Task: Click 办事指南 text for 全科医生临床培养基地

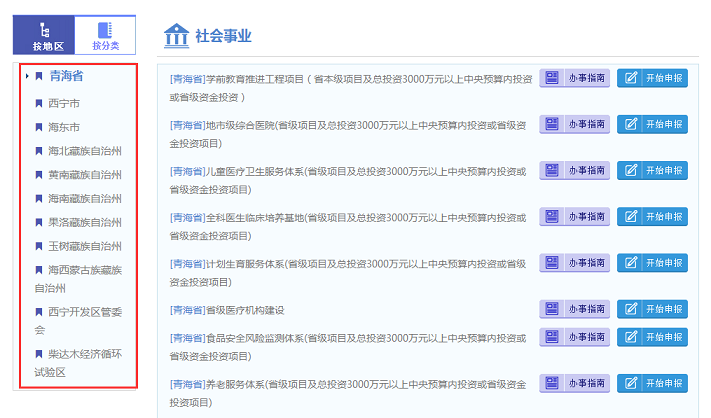Action: (x=587, y=217)
